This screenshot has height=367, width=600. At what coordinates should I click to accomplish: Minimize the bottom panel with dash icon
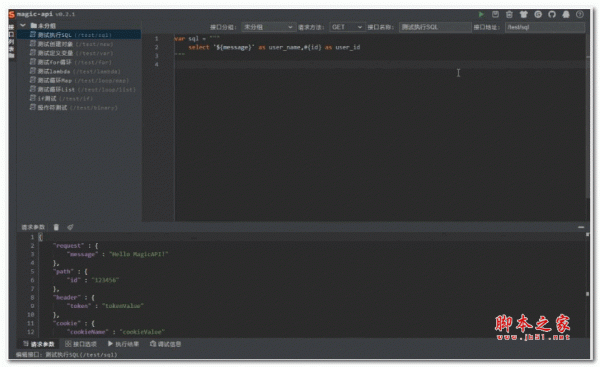click(x=581, y=227)
